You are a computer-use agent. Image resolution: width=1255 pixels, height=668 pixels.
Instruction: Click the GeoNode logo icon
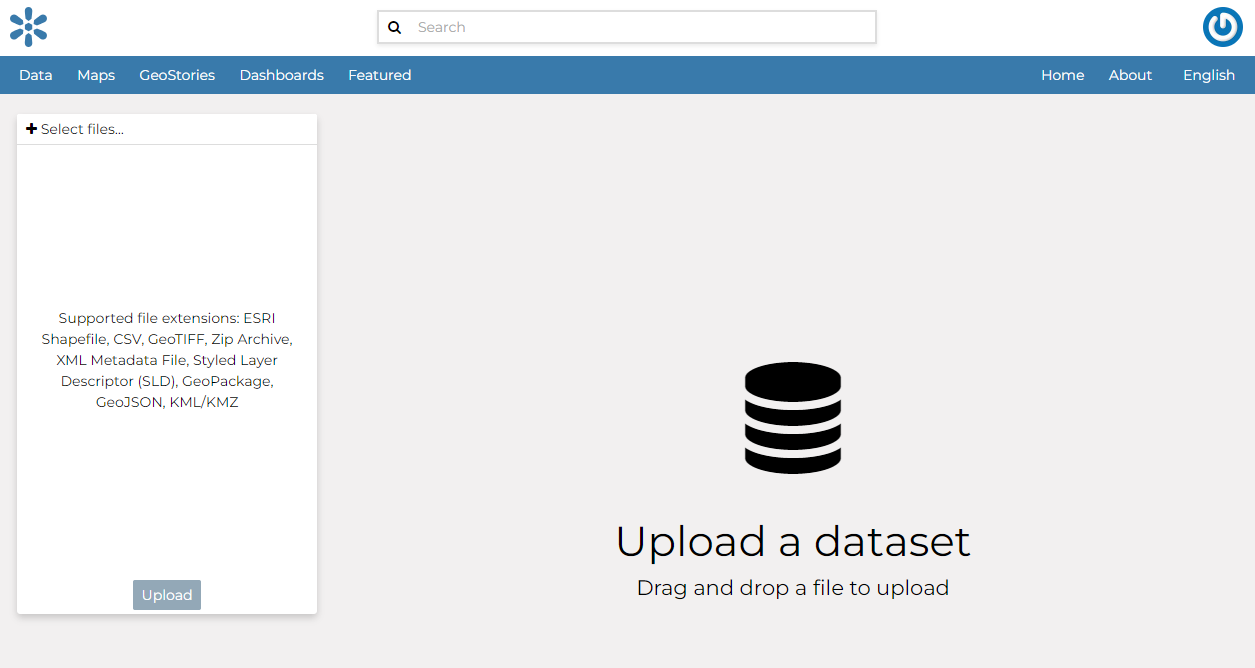click(x=28, y=27)
